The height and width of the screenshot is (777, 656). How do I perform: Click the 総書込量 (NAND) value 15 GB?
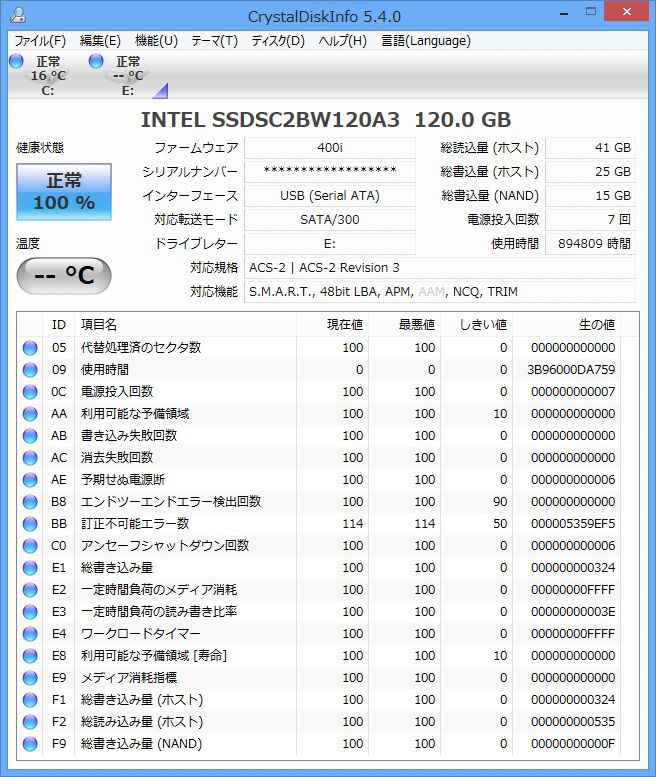click(x=590, y=196)
